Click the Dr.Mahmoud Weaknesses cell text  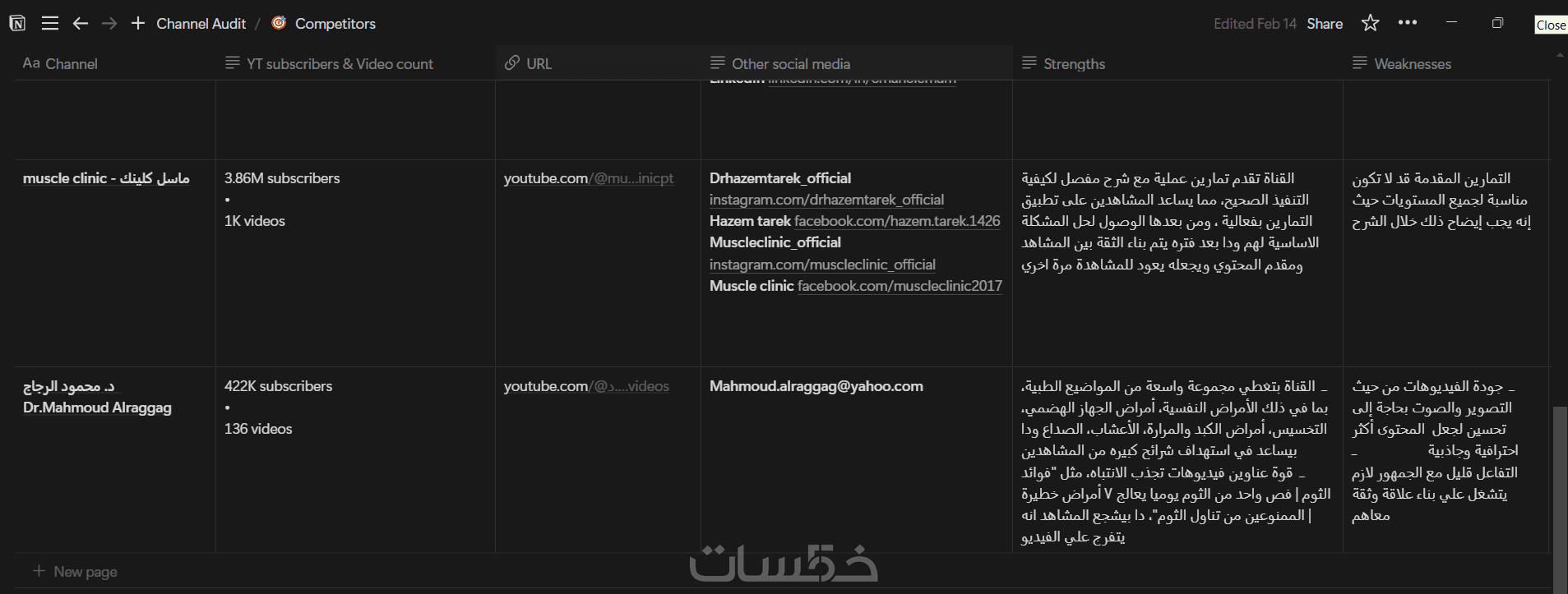tap(1435, 451)
